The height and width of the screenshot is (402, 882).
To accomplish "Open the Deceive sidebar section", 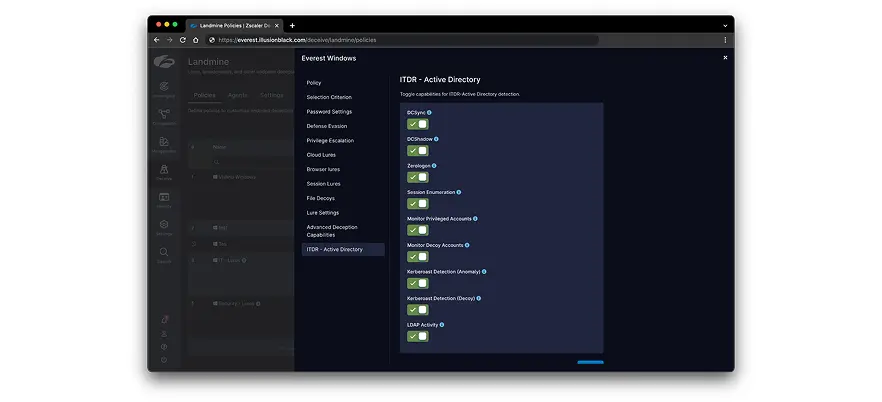I will click(164, 172).
